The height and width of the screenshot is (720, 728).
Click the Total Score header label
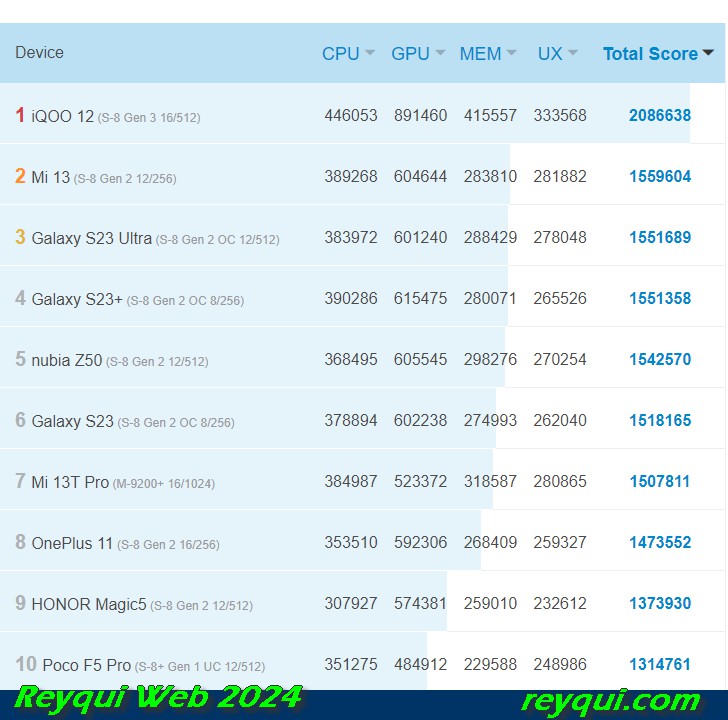(650, 54)
